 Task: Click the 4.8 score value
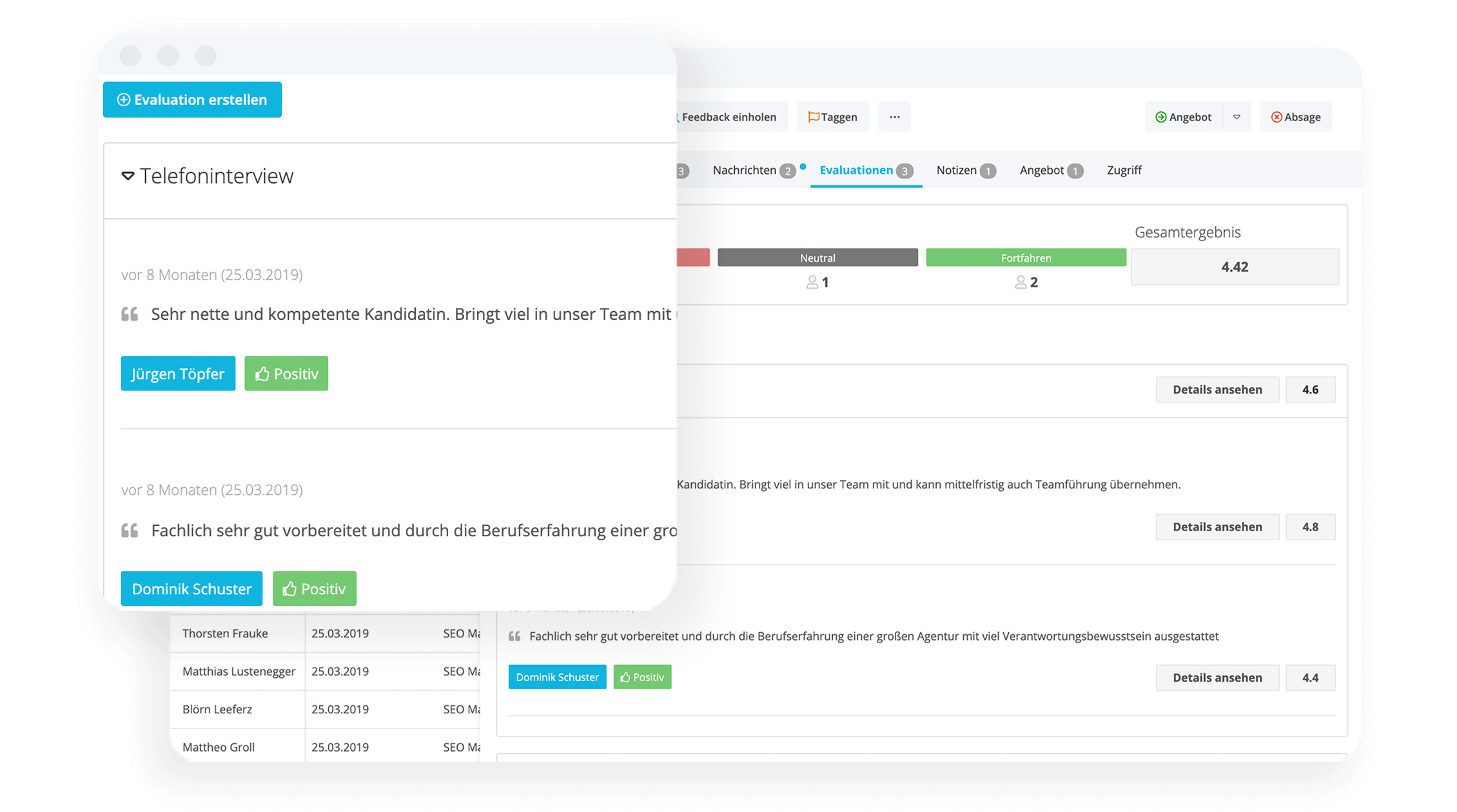[1310, 527]
